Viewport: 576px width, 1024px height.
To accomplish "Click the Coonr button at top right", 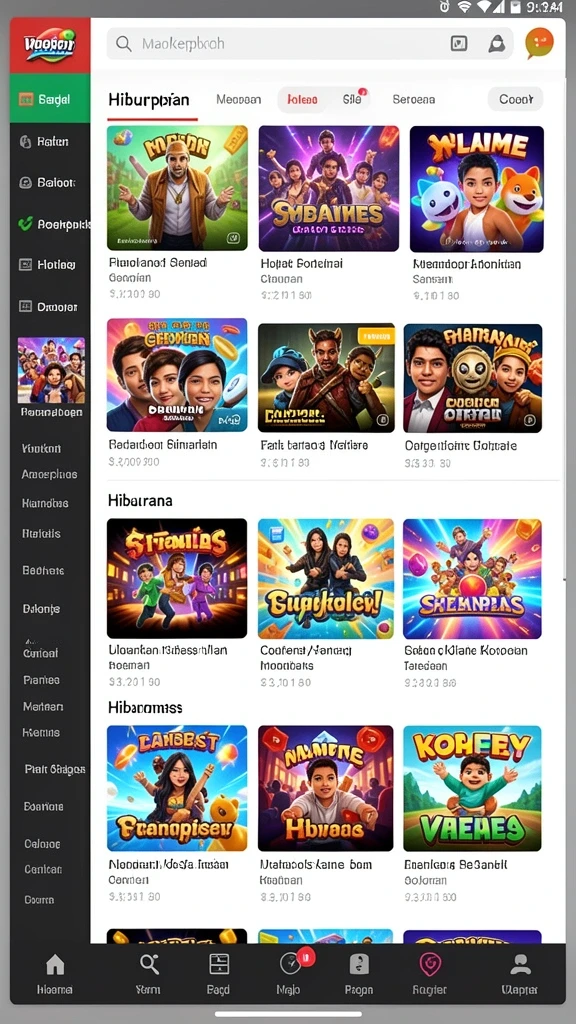I will [x=516, y=99].
